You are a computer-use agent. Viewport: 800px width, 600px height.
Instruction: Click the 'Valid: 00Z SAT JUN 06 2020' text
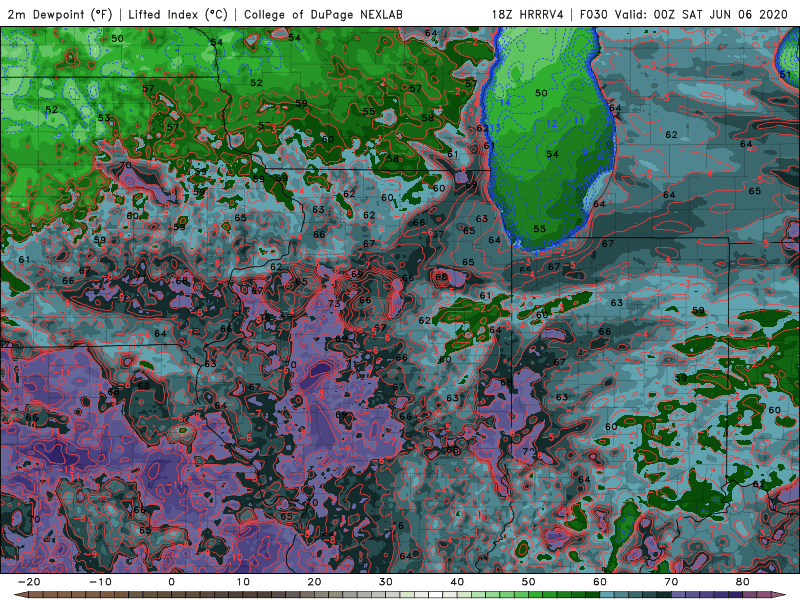pos(702,15)
